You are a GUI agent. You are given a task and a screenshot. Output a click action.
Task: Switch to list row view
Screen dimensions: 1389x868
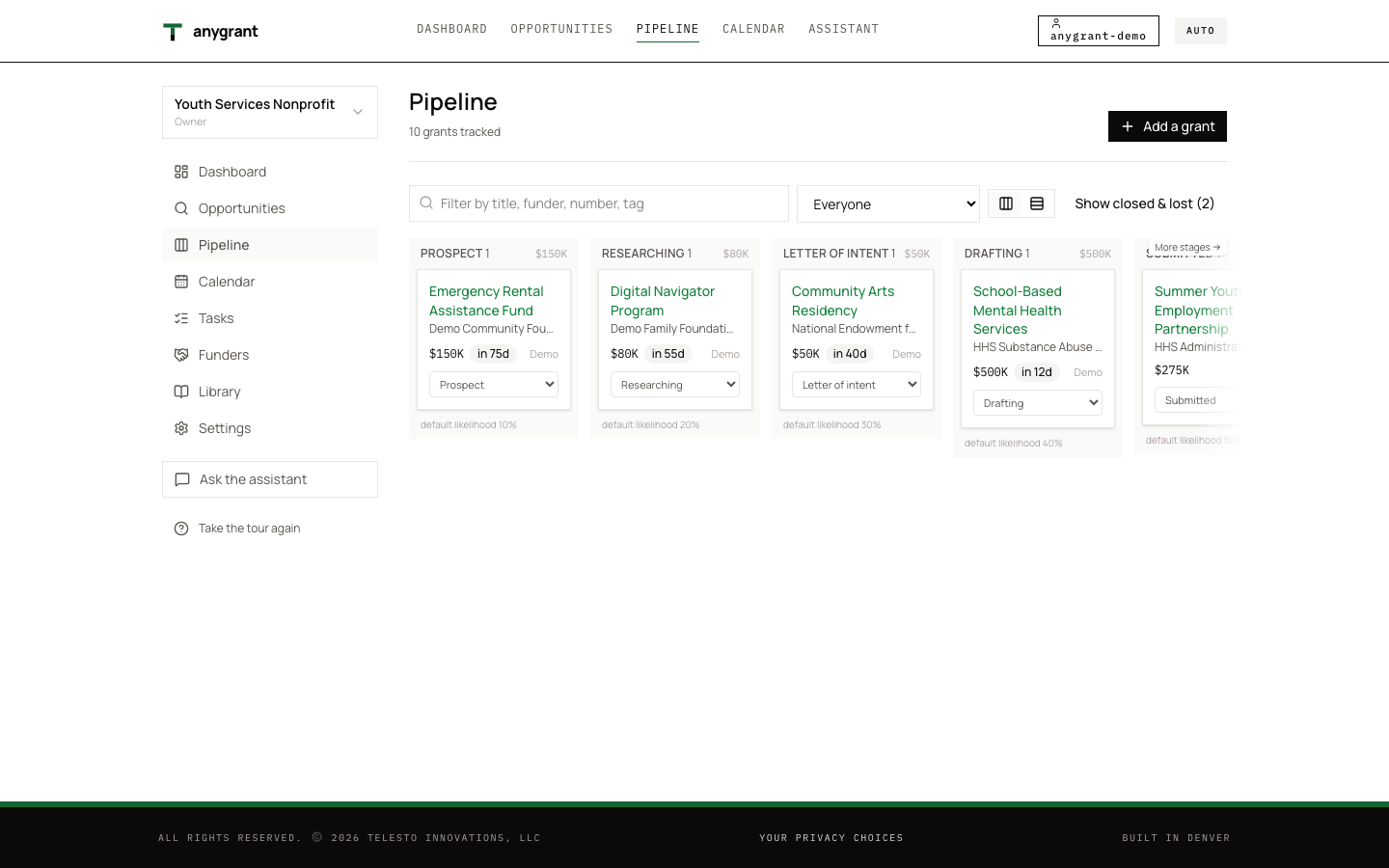tap(1037, 203)
